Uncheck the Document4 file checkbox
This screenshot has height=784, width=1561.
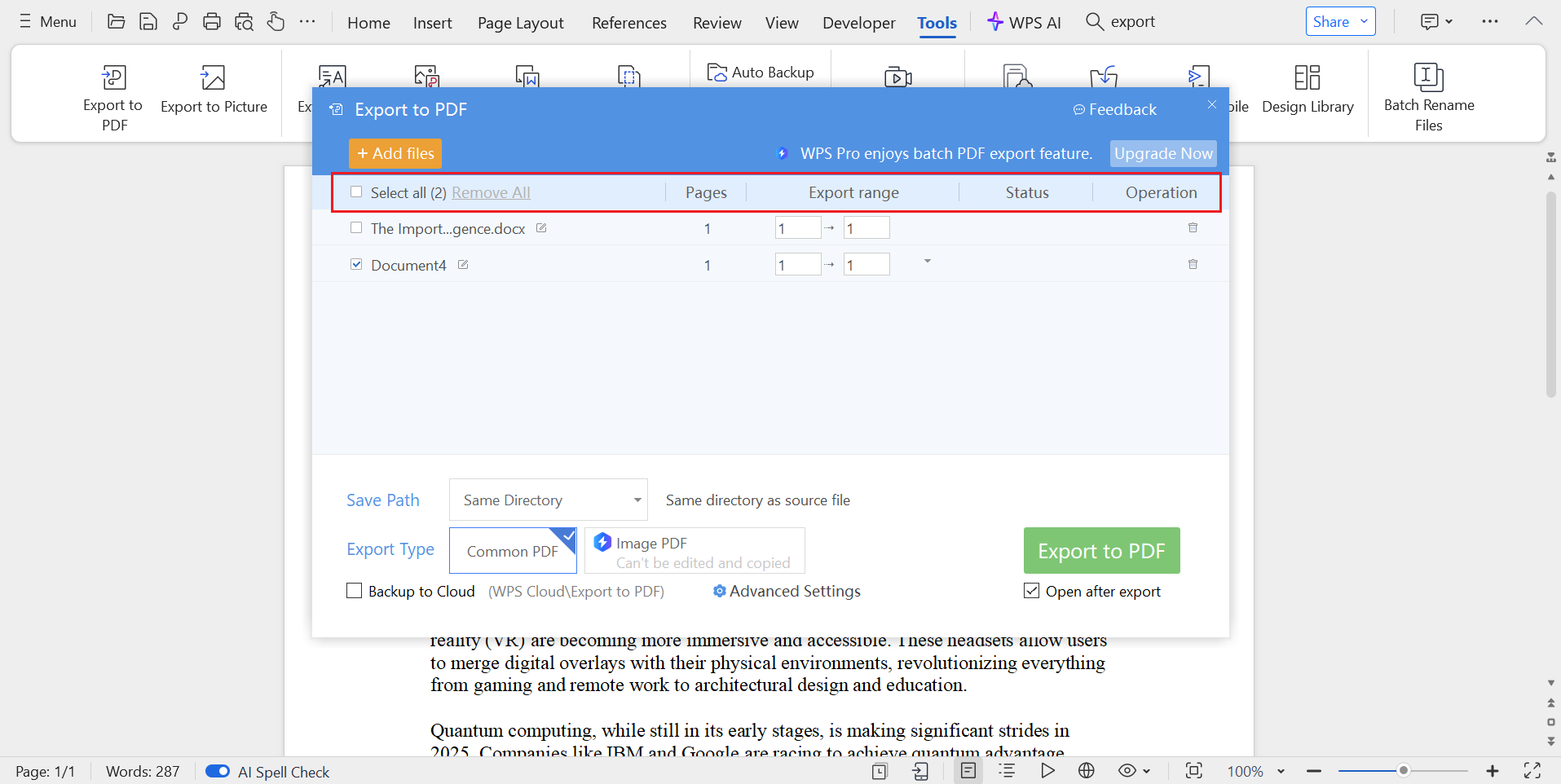356,264
